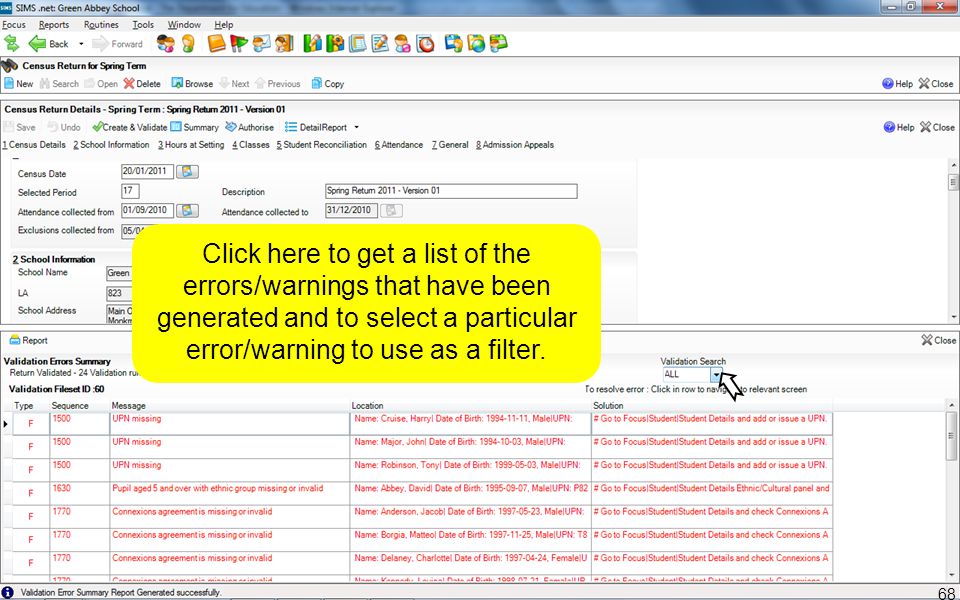960x600 pixels.
Task: Open the Focus menu
Action: [x=14, y=24]
